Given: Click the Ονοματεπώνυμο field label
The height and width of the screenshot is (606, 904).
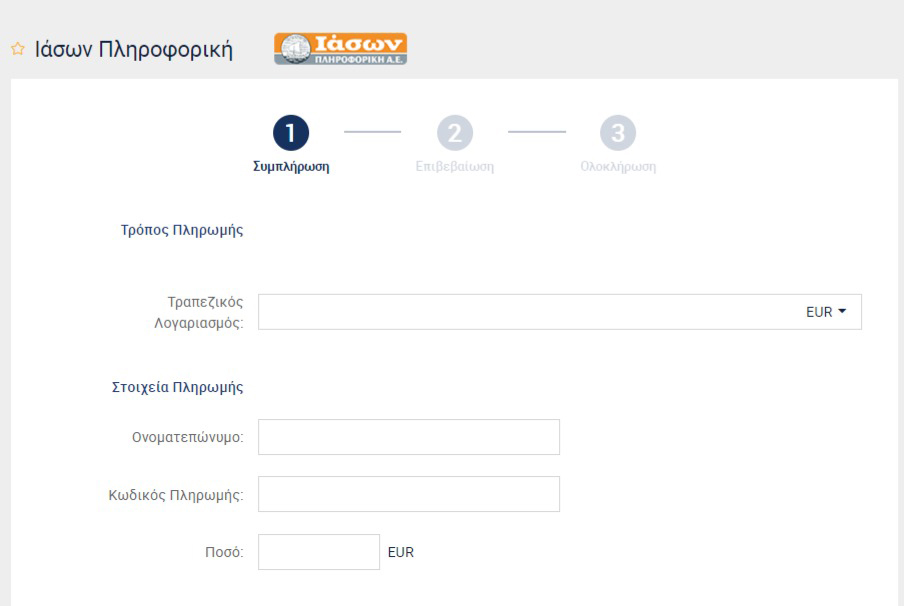Looking at the screenshot, I should tap(187, 438).
